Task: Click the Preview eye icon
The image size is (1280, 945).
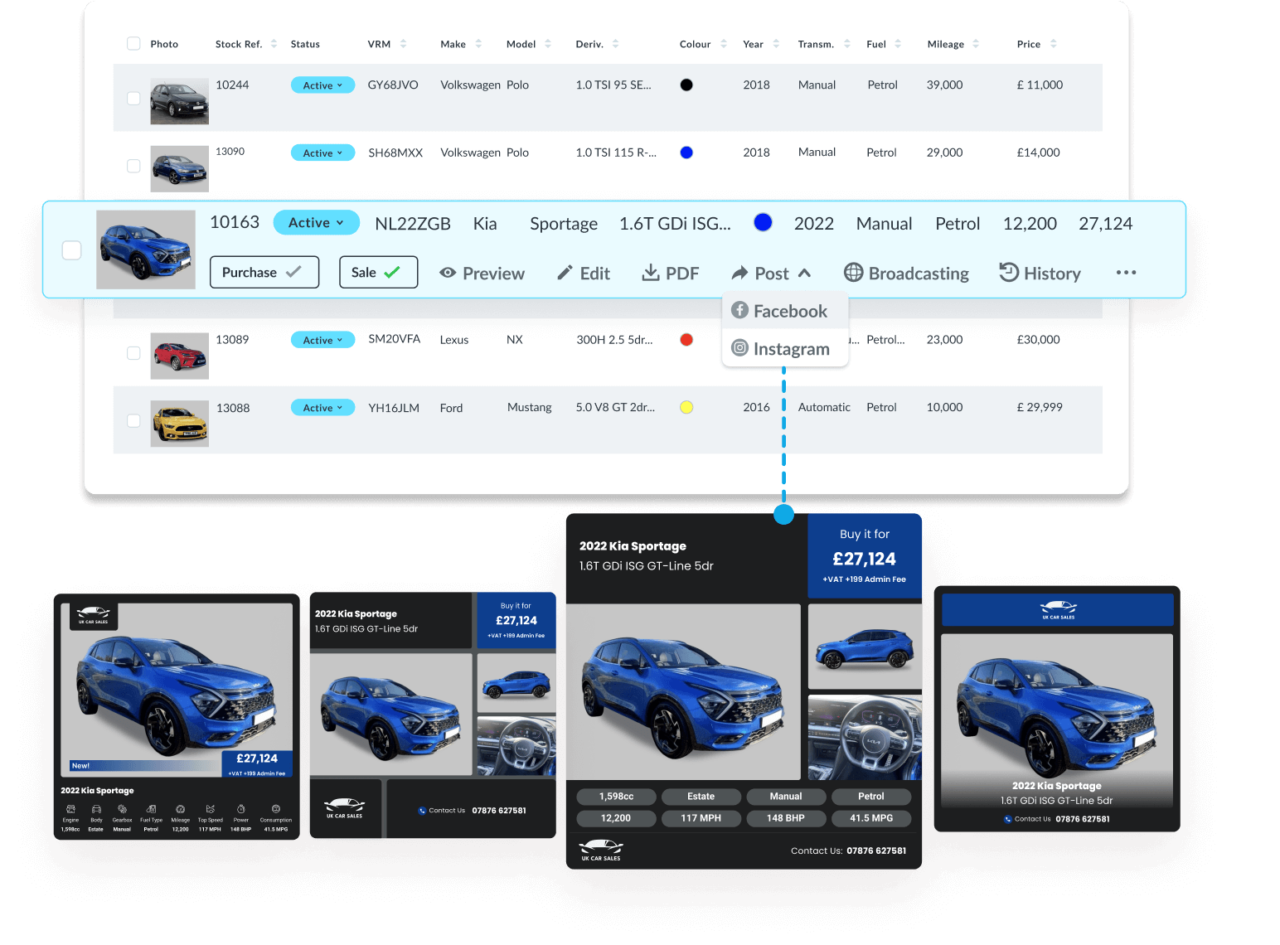Action: click(448, 273)
